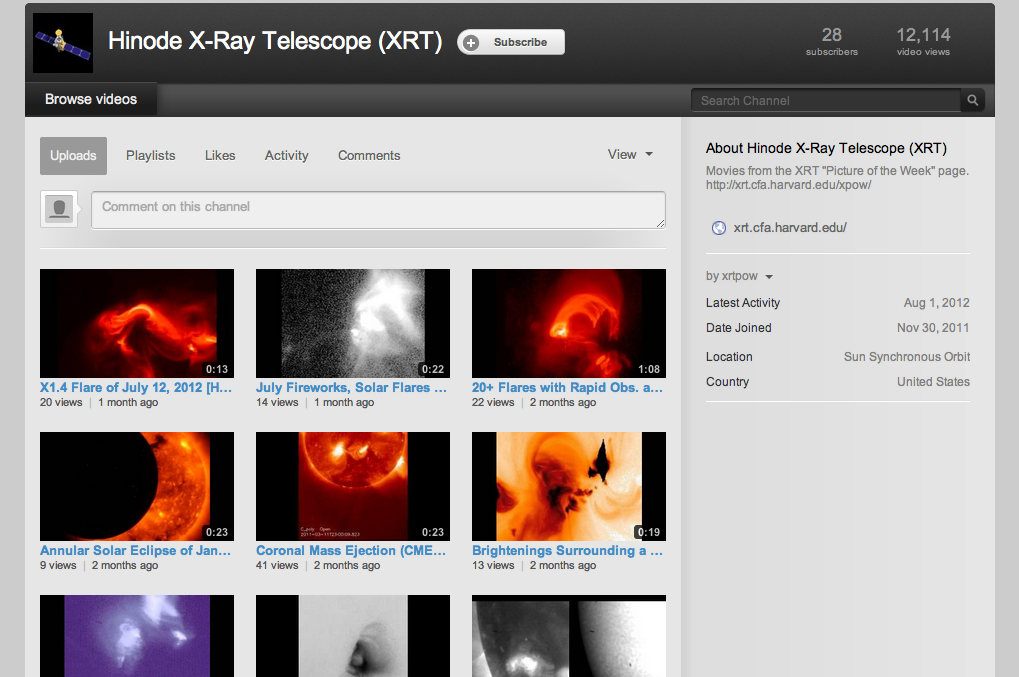Image resolution: width=1019 pixels, height=677 pixels.
Task: Switch to the Playlists tab
Action: pos(150,156)
